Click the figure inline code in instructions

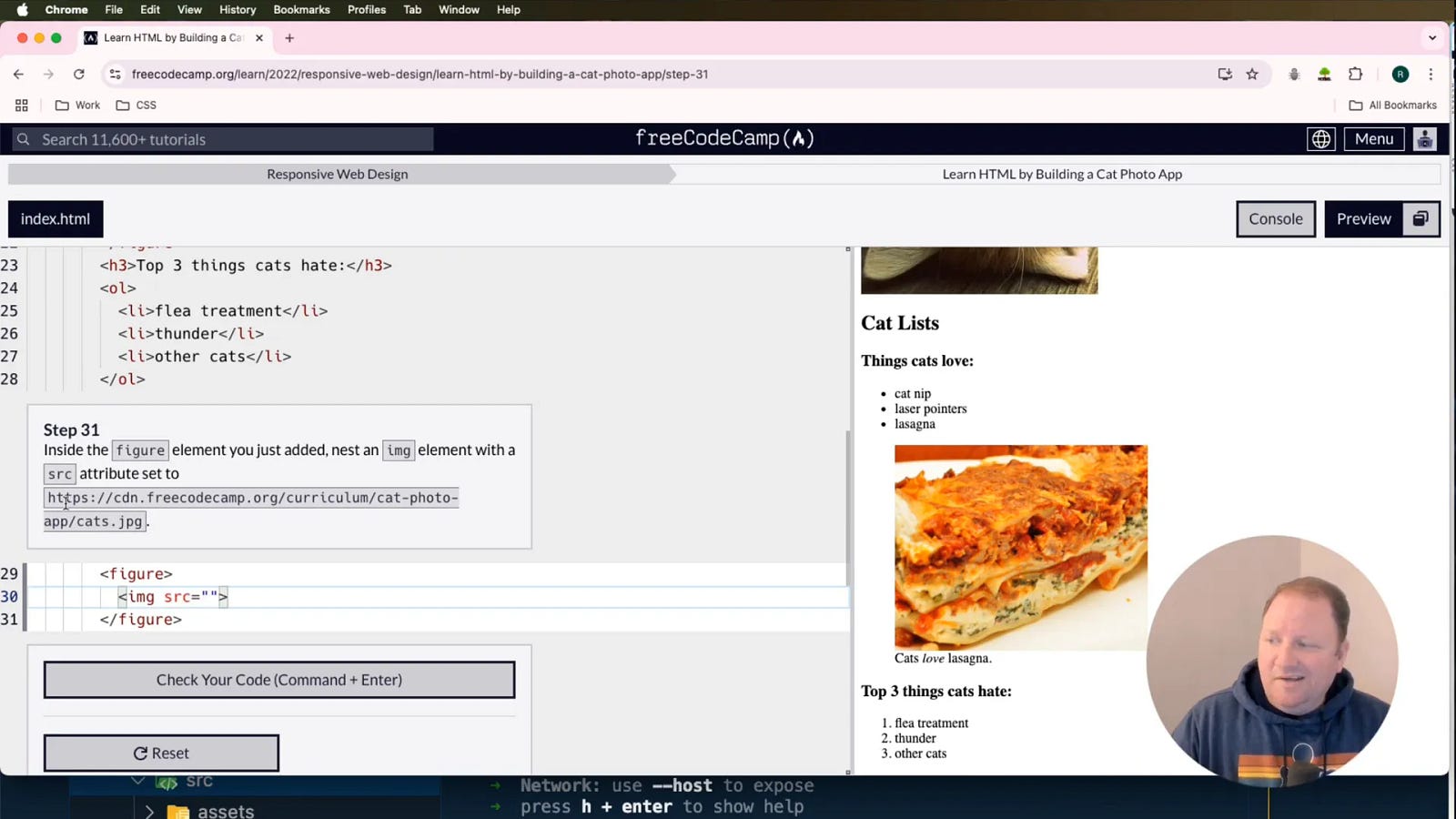coord(140,450)
